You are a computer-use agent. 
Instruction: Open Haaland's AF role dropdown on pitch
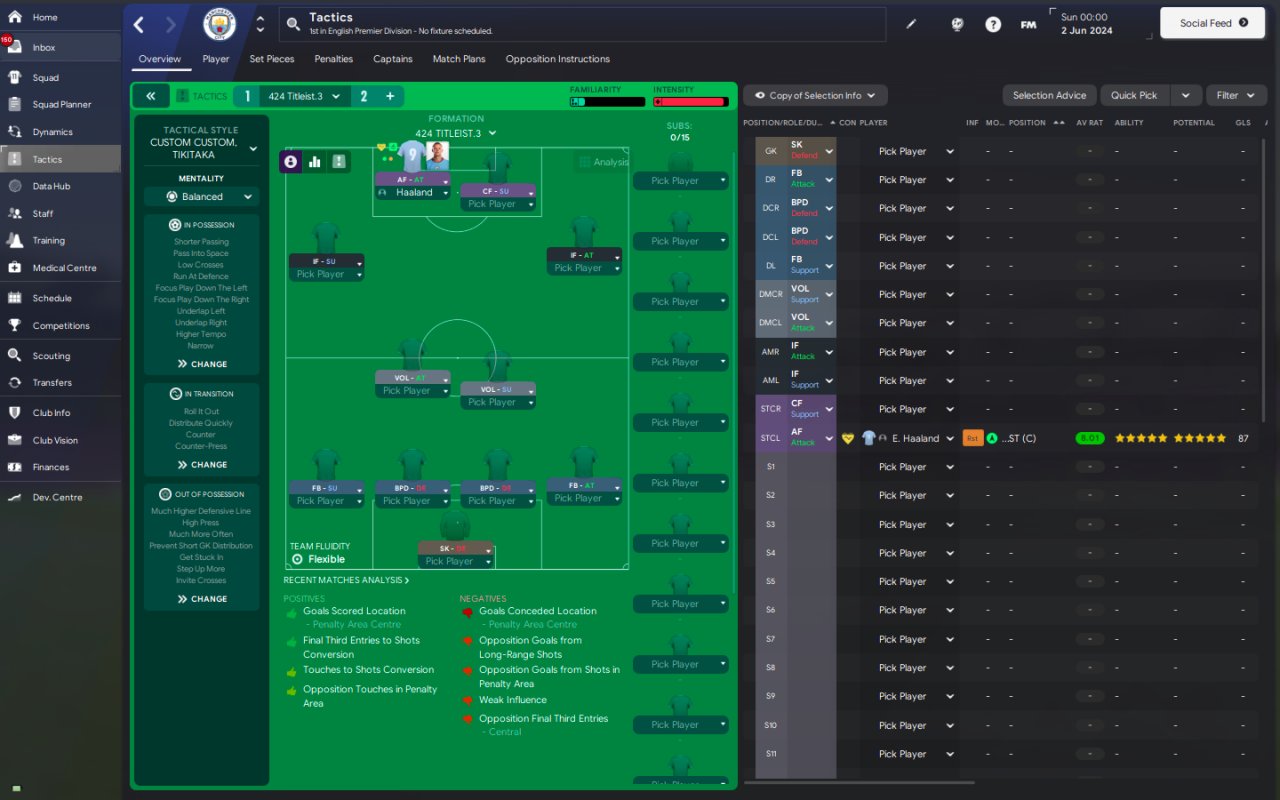412,181
